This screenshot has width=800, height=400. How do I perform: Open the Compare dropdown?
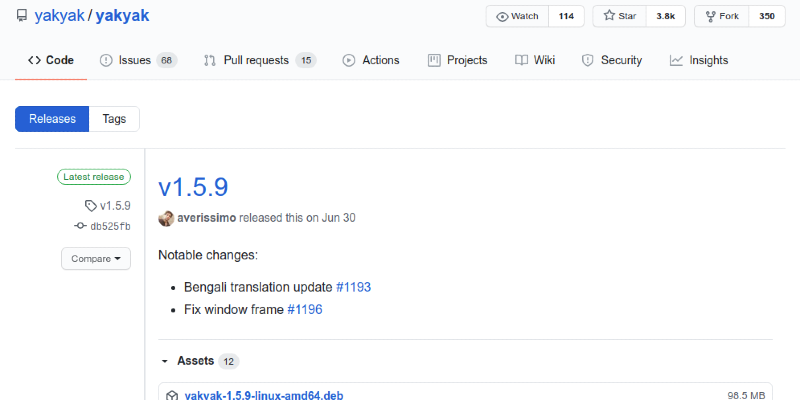click(x=96, y=259)
